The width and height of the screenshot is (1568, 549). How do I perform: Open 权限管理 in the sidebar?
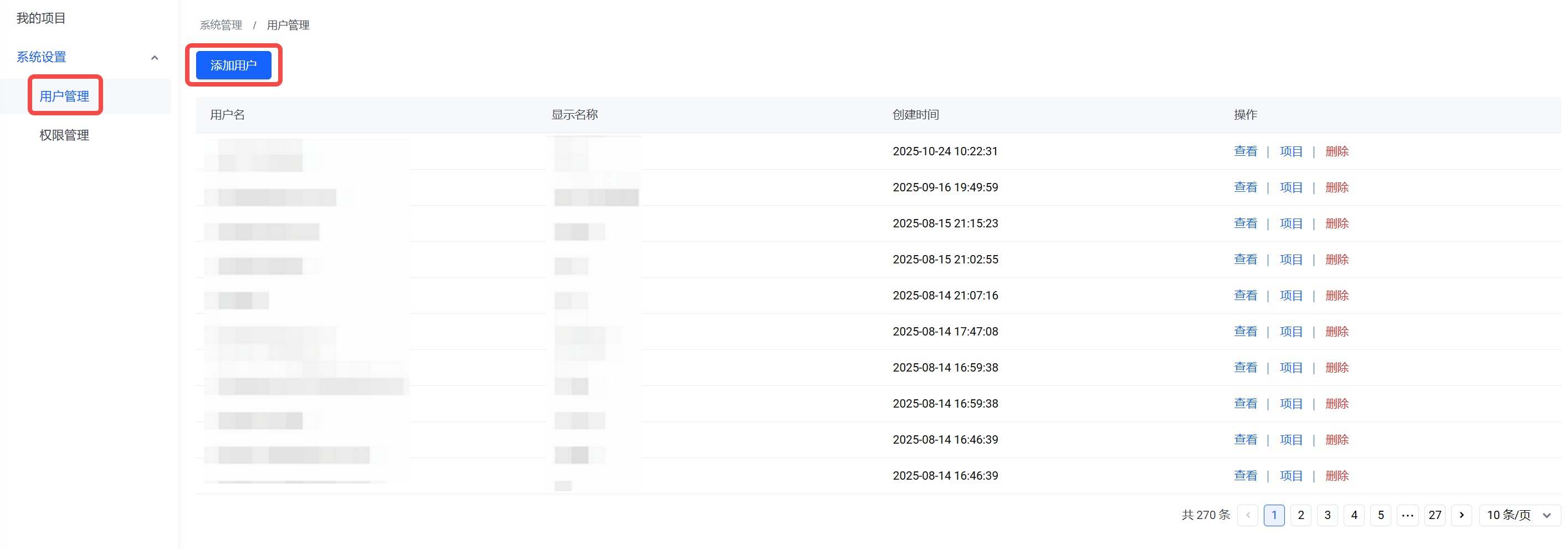[64, 135]
